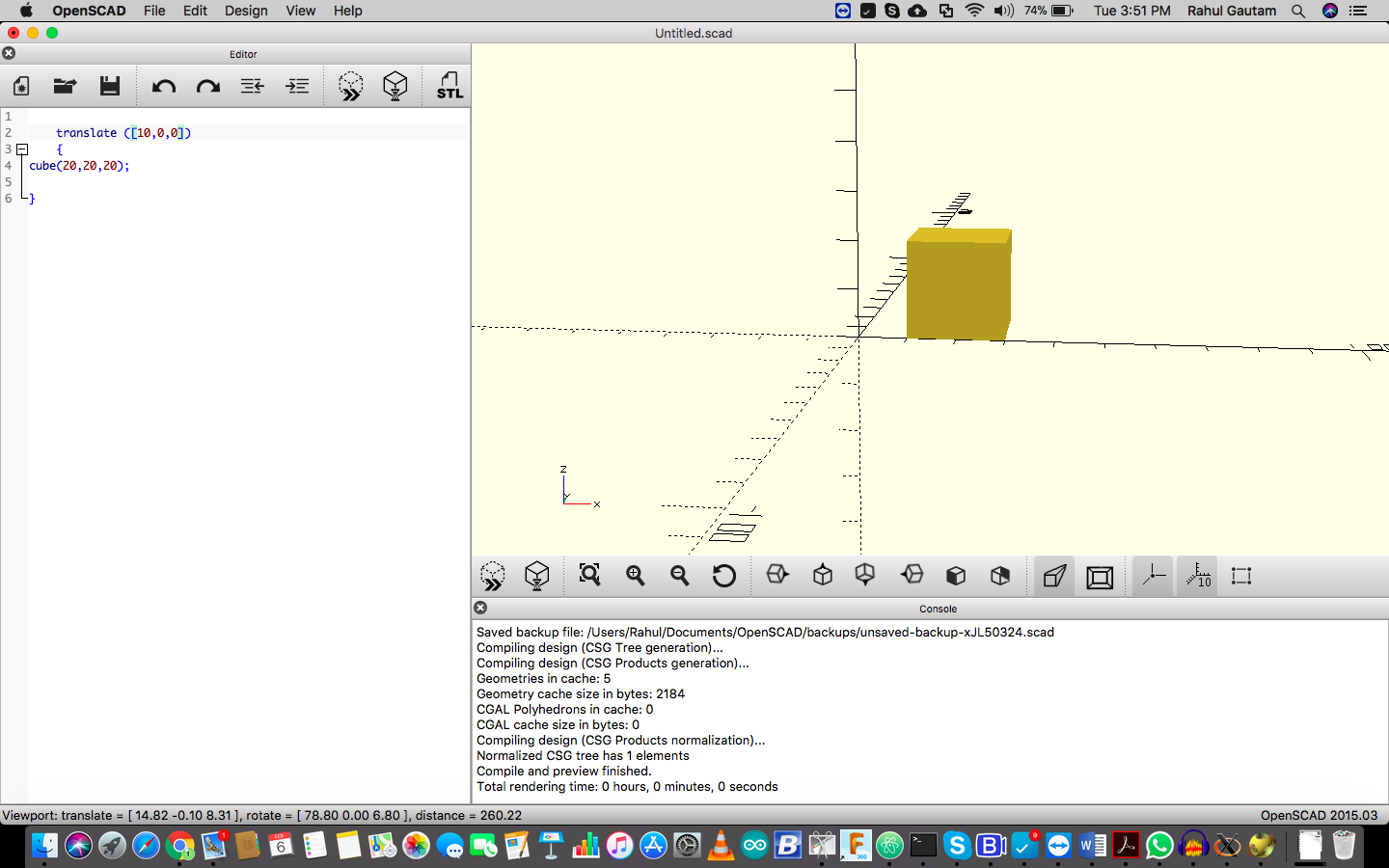
Task: Click Preview icon in the viewport toolbar
Action: (493, 577)
